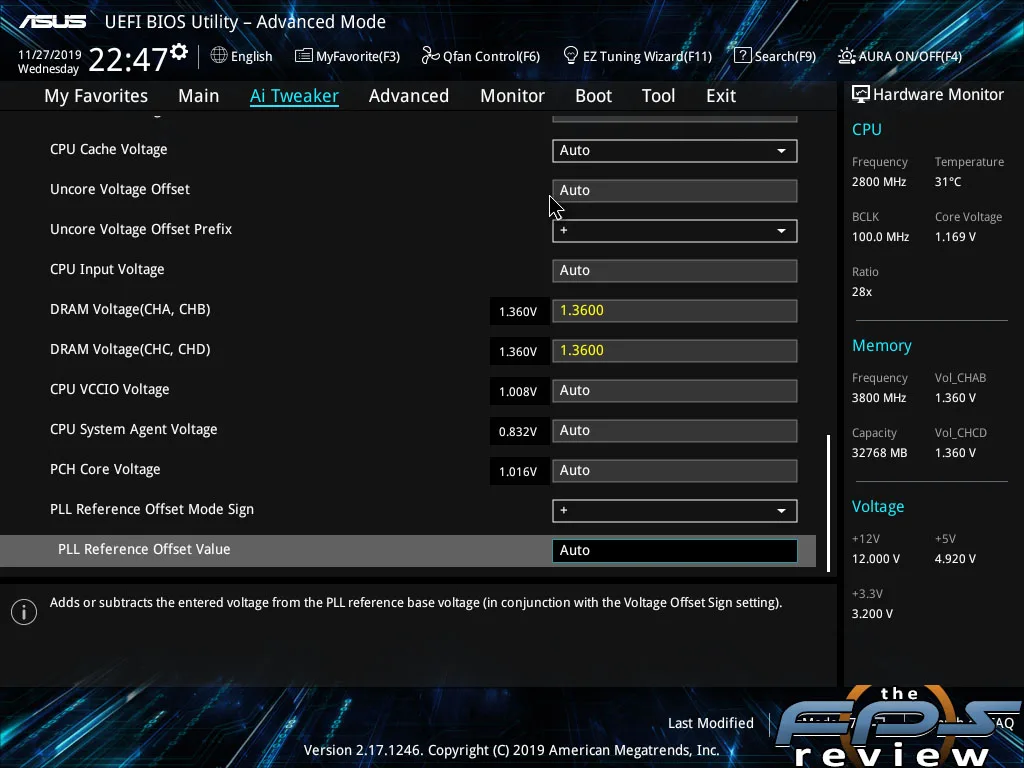Click the settings gear next to the clock
Image resolution: width=1024 pixels, height=768 pixels.
[x=179, y=52]
